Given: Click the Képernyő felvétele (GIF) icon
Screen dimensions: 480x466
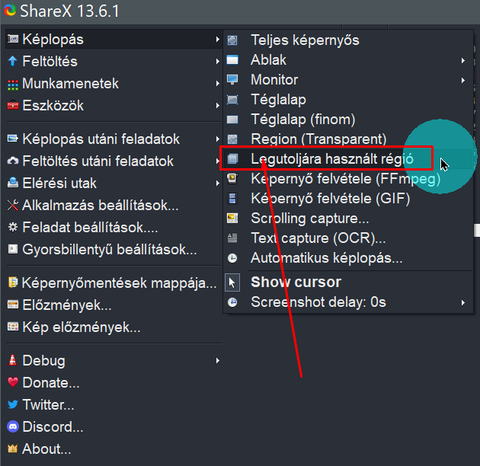Looking at the screenshot, I should 232,199.
